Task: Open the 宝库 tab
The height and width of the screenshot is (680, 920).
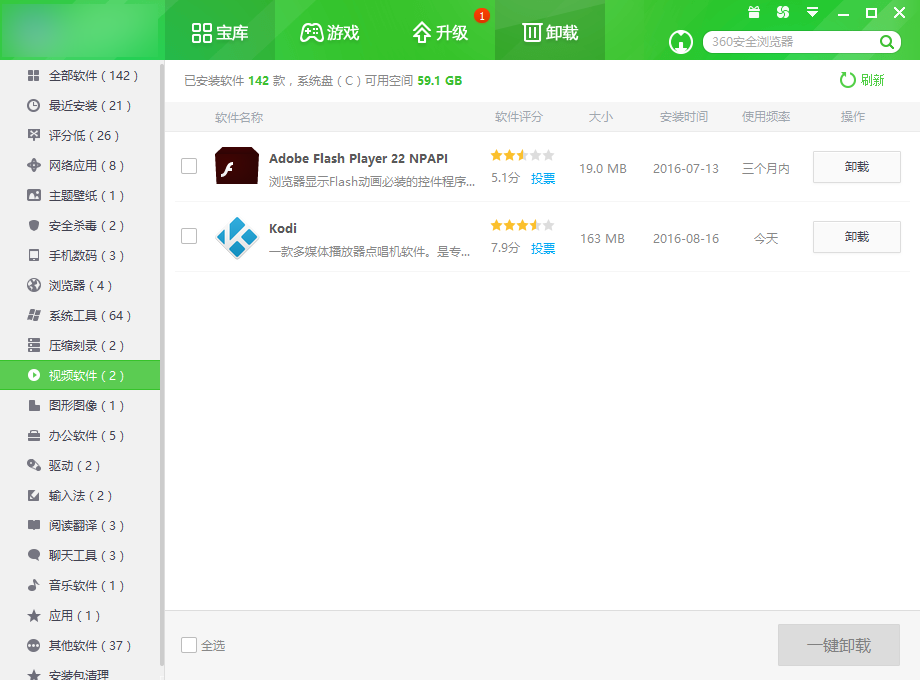Action: (x=220, y=32)
